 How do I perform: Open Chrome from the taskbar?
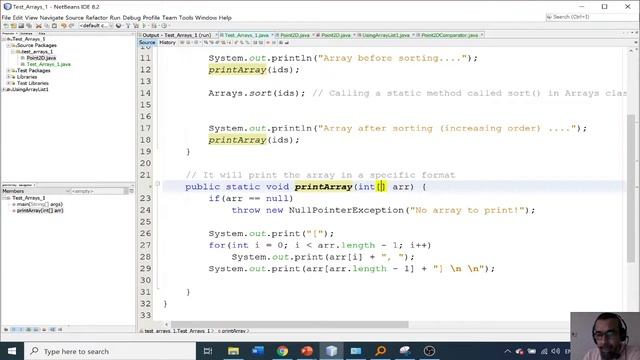click(x=282, y=351)
